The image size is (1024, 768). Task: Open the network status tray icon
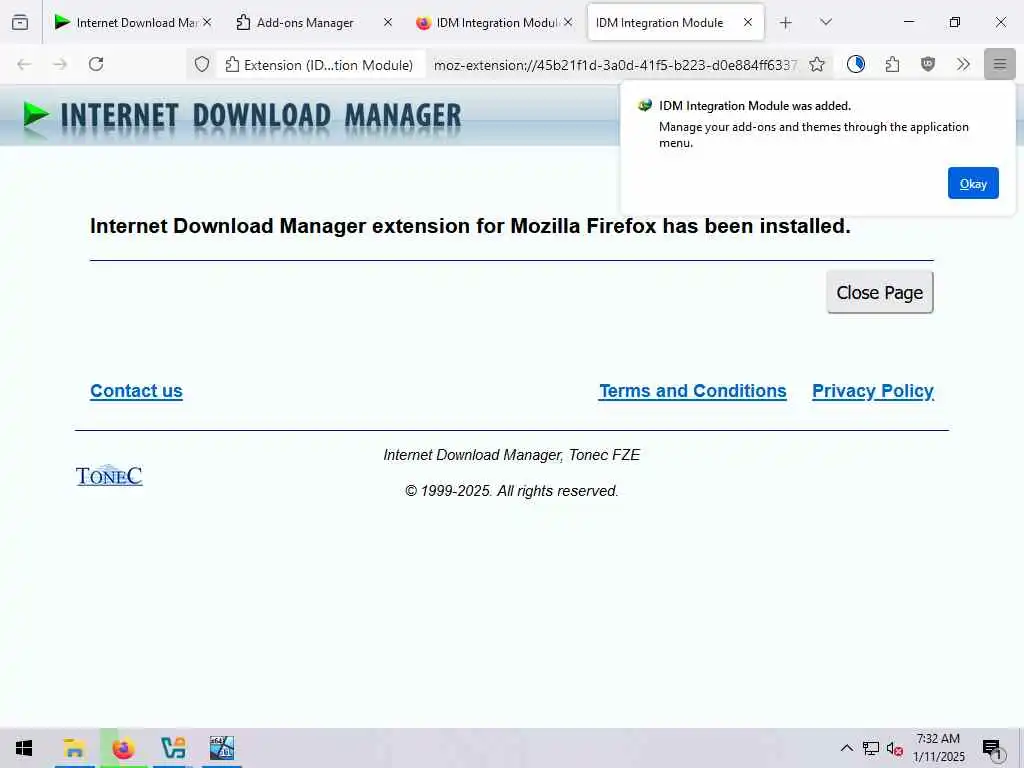click(871, 748)
